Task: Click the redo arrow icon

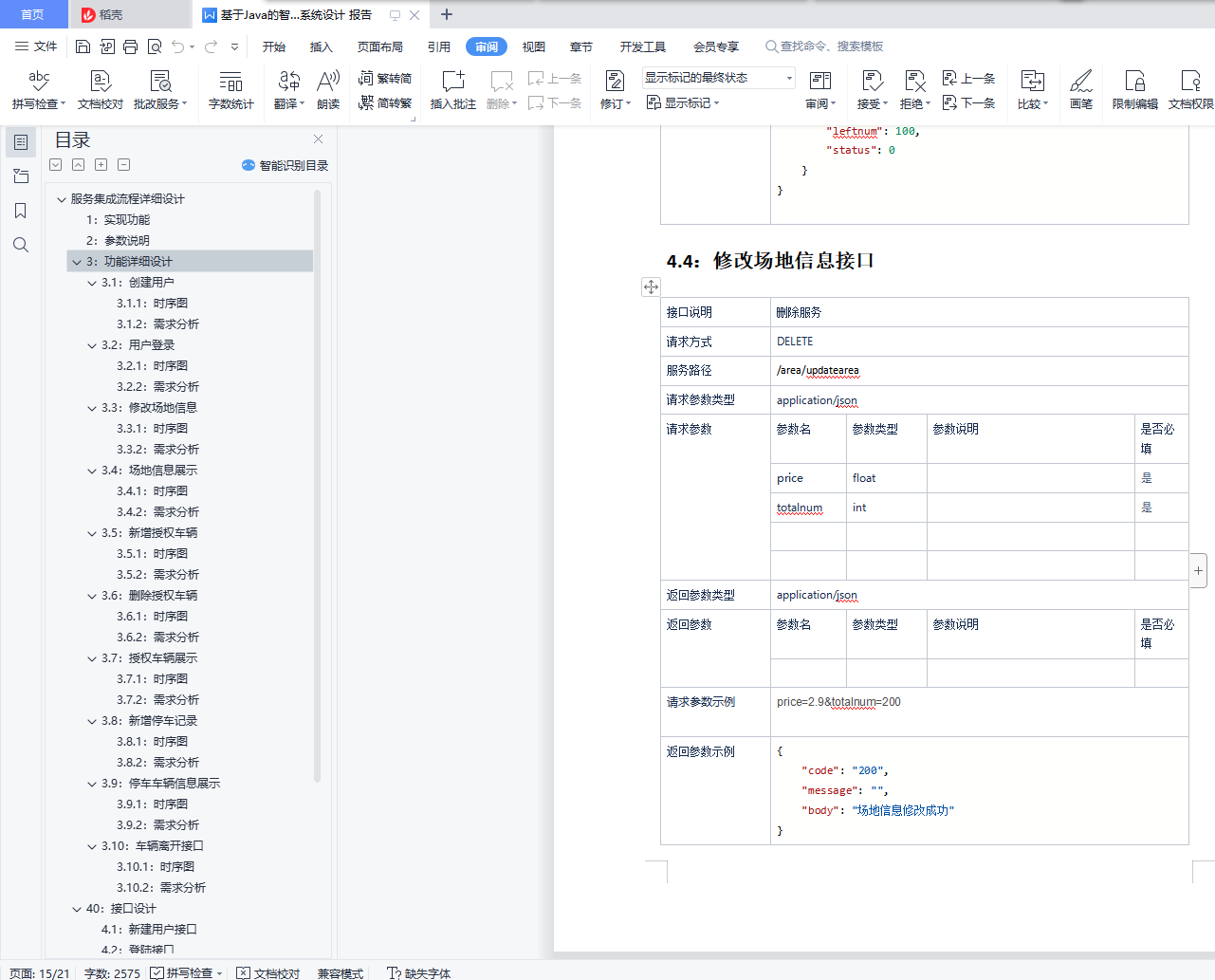Action: click(211, 46)
